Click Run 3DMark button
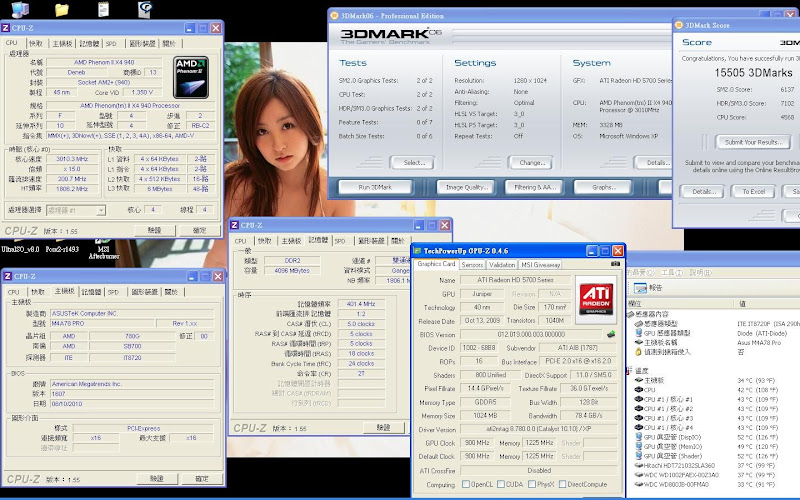Viewport: 800px width, 500px height. (375, 187)
